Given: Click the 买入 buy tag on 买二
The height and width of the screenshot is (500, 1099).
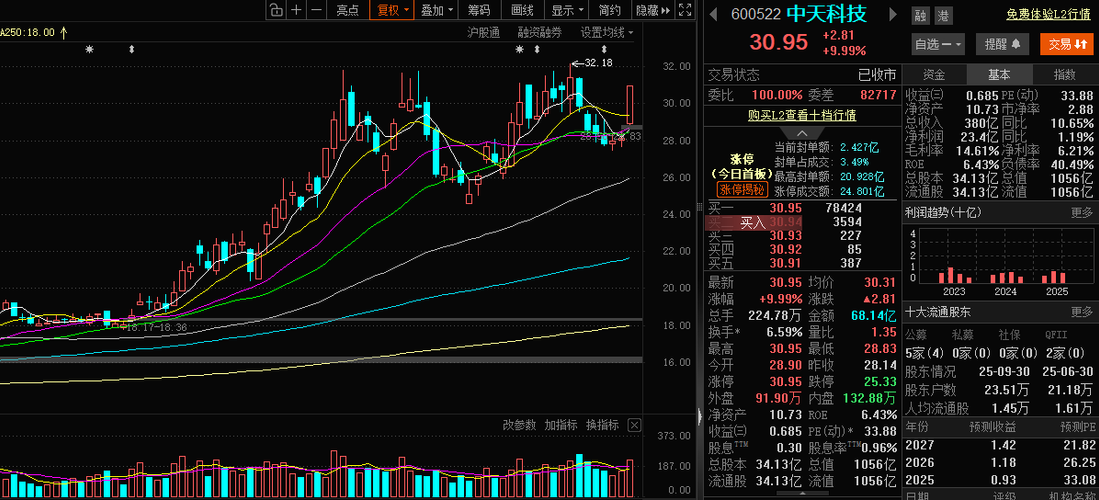Looking at the screenshot, I should tap(753, 222).
